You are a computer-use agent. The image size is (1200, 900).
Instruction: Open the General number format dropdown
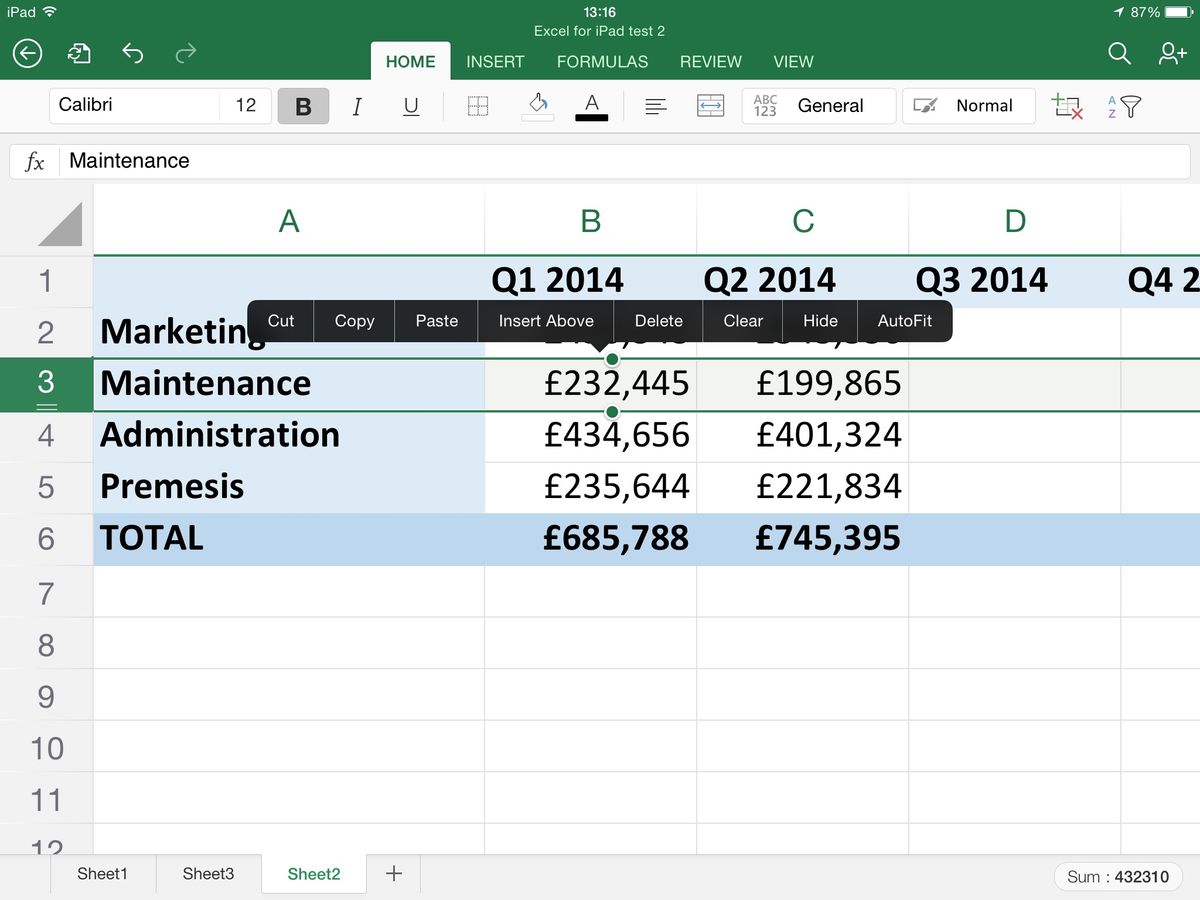pos(818,105)
